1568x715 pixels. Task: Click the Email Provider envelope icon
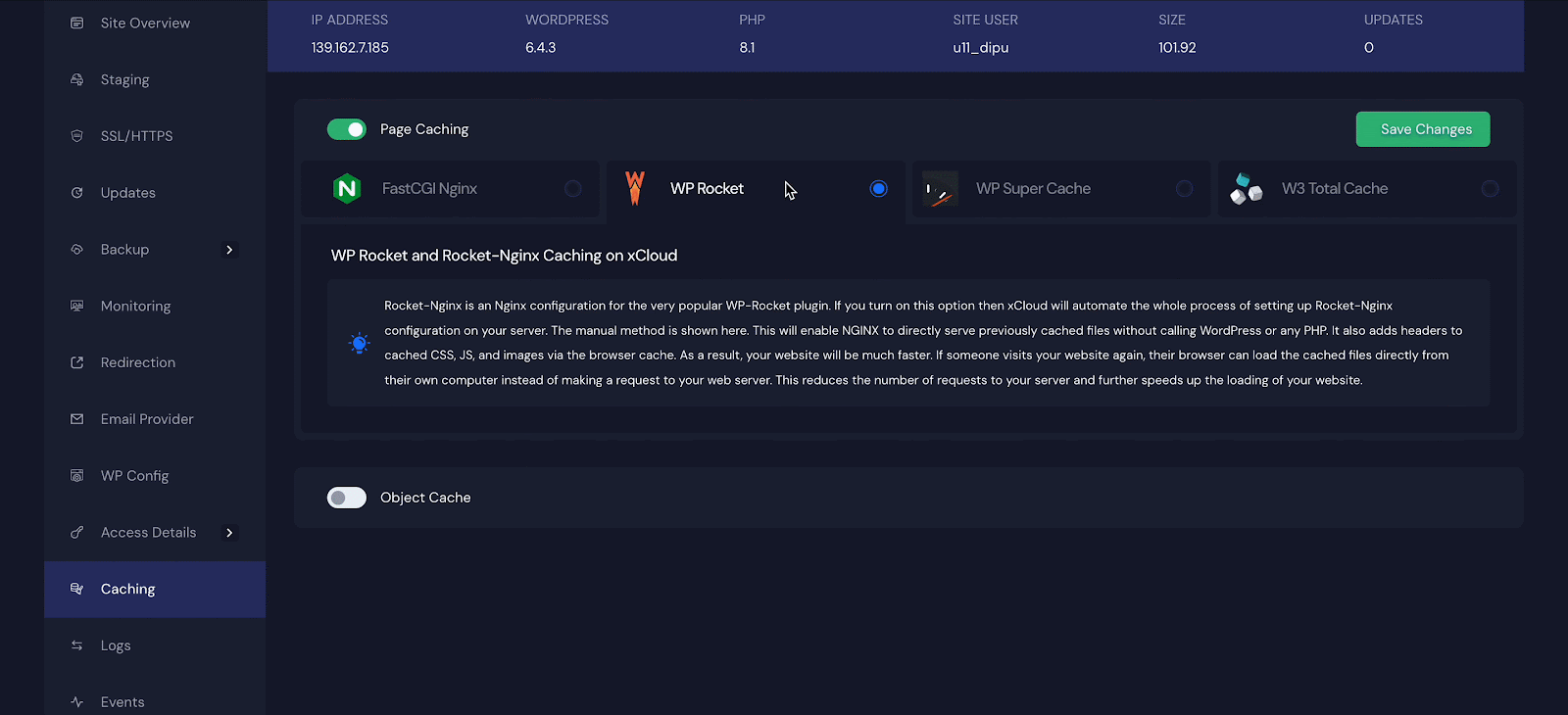77,419
